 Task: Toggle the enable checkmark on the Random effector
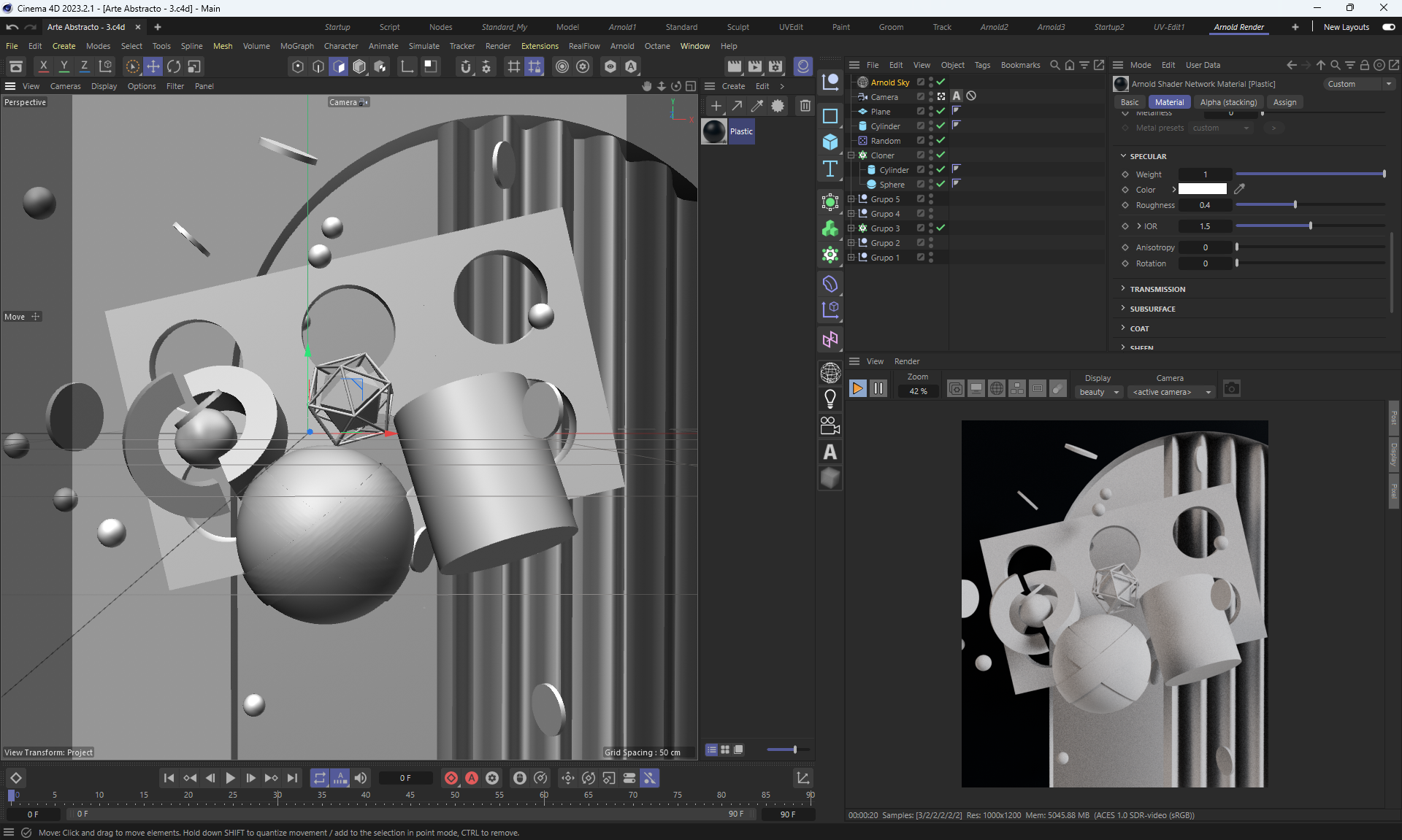941,140
